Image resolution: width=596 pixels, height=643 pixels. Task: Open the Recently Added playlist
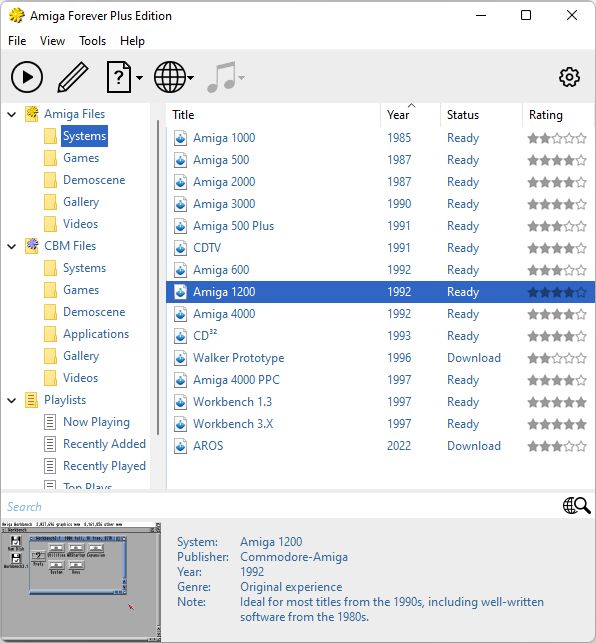click(x=104, y=444)
